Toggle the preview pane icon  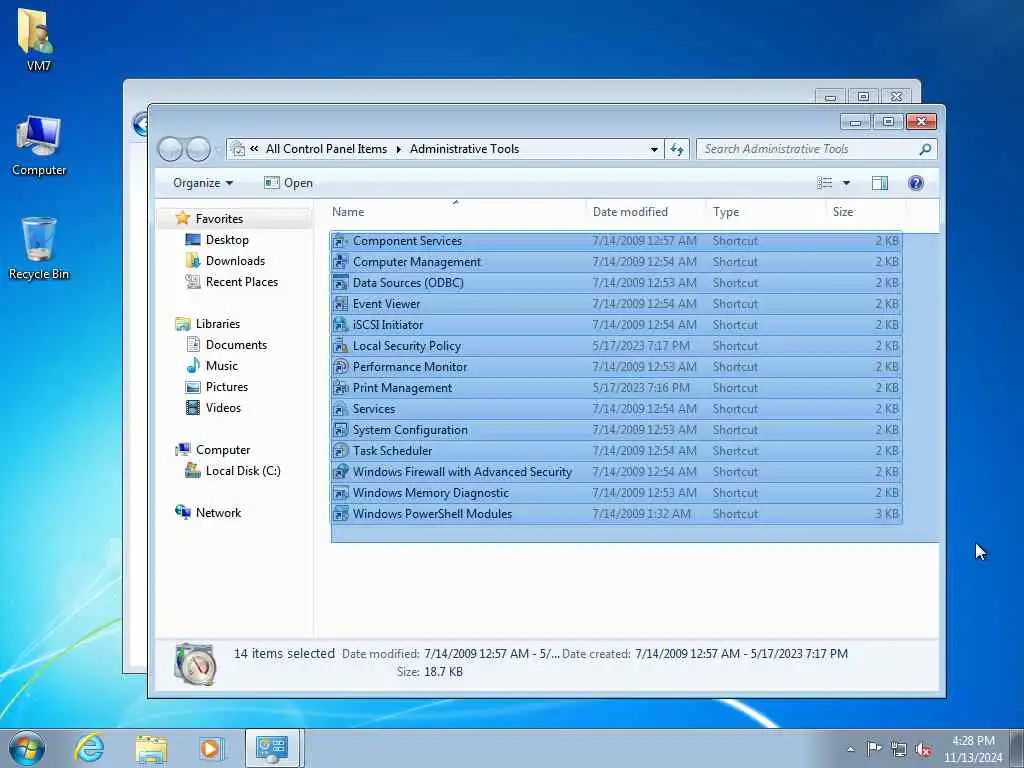[880, 183]
